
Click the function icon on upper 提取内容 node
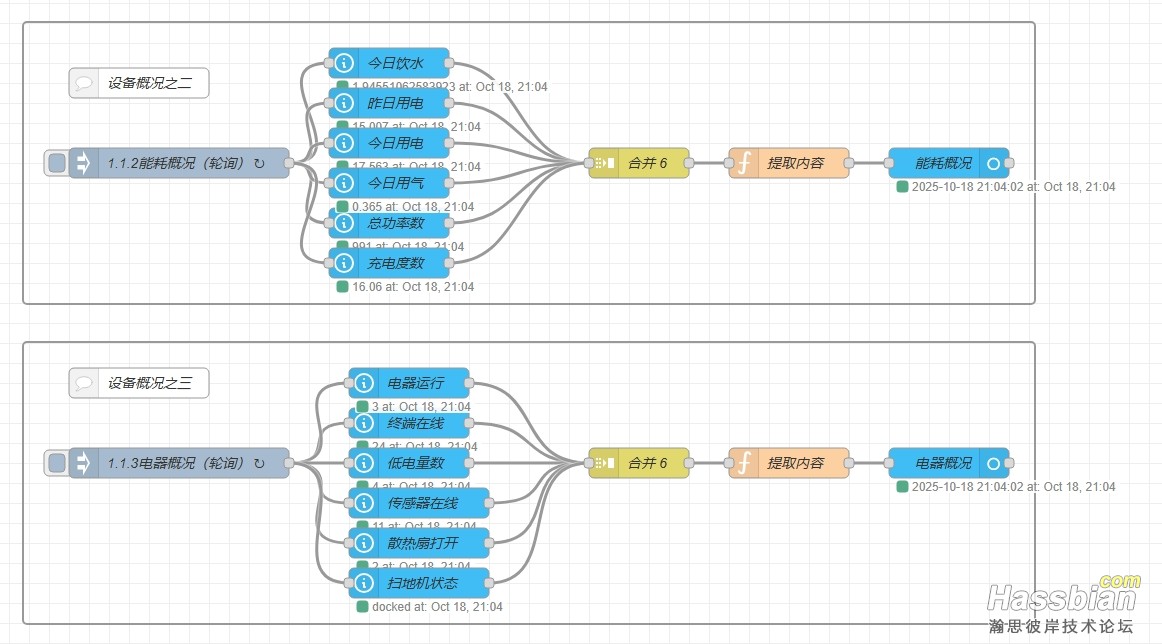point(743,163)
